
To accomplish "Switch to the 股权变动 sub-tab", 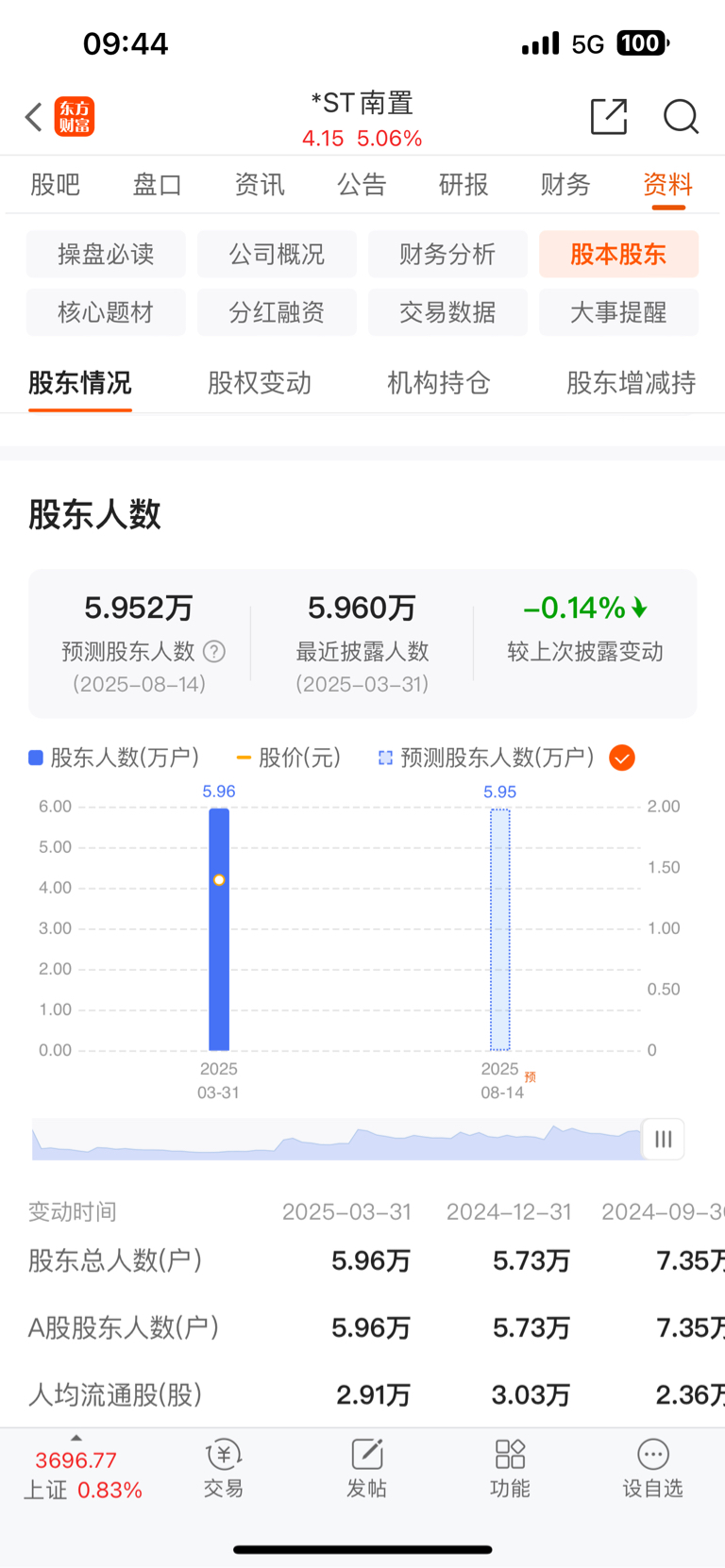I will pos(260,383).
